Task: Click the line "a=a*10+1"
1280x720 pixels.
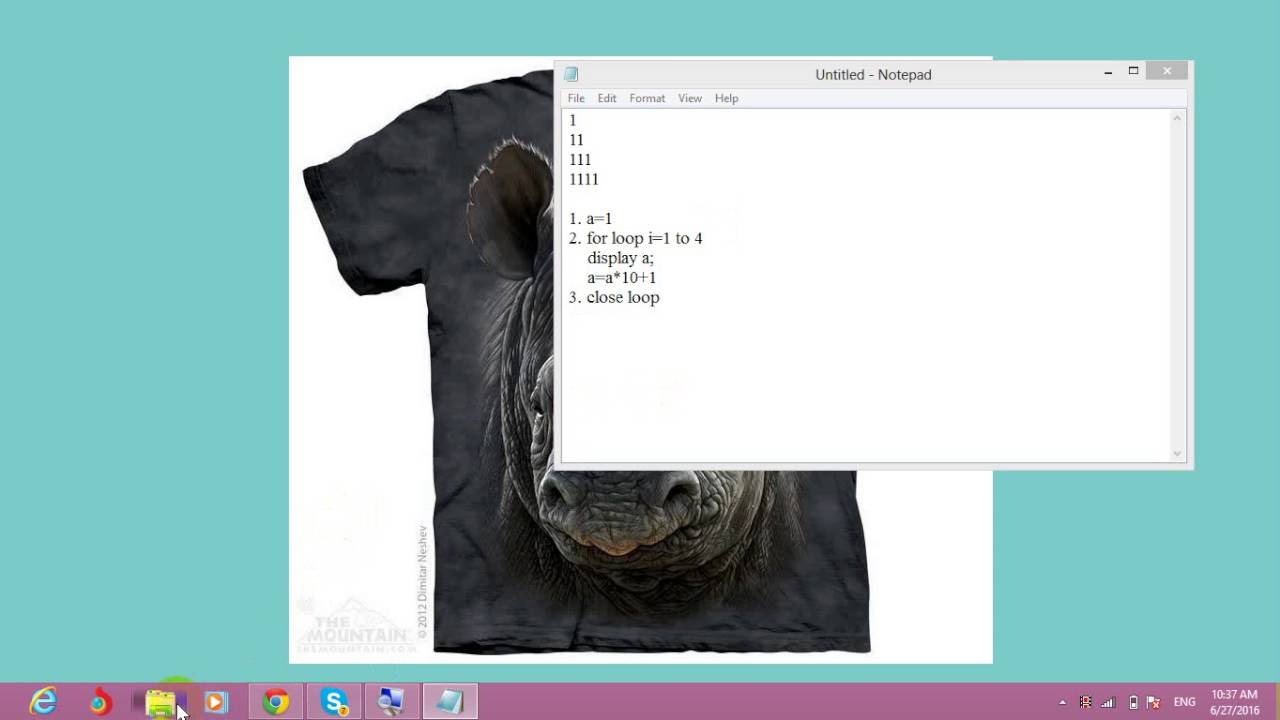Action: (x=621, y=278)
